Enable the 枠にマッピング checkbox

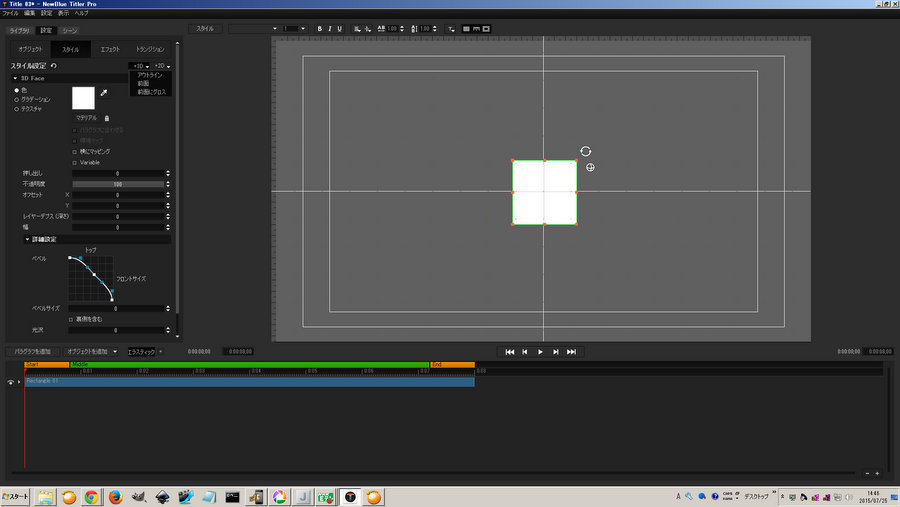coord(75,152)
